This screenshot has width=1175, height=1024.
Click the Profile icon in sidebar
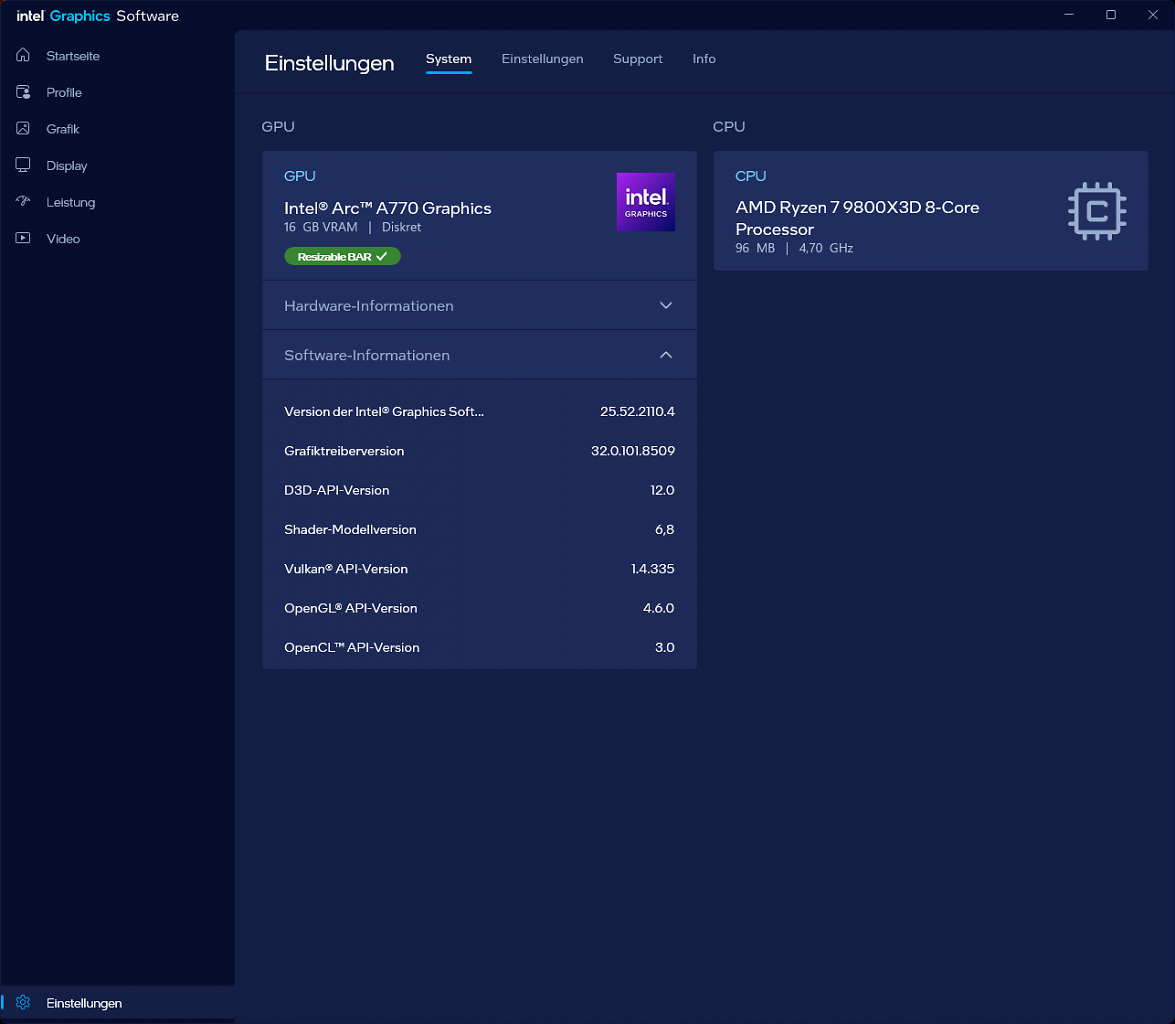(x=23, y=92)
